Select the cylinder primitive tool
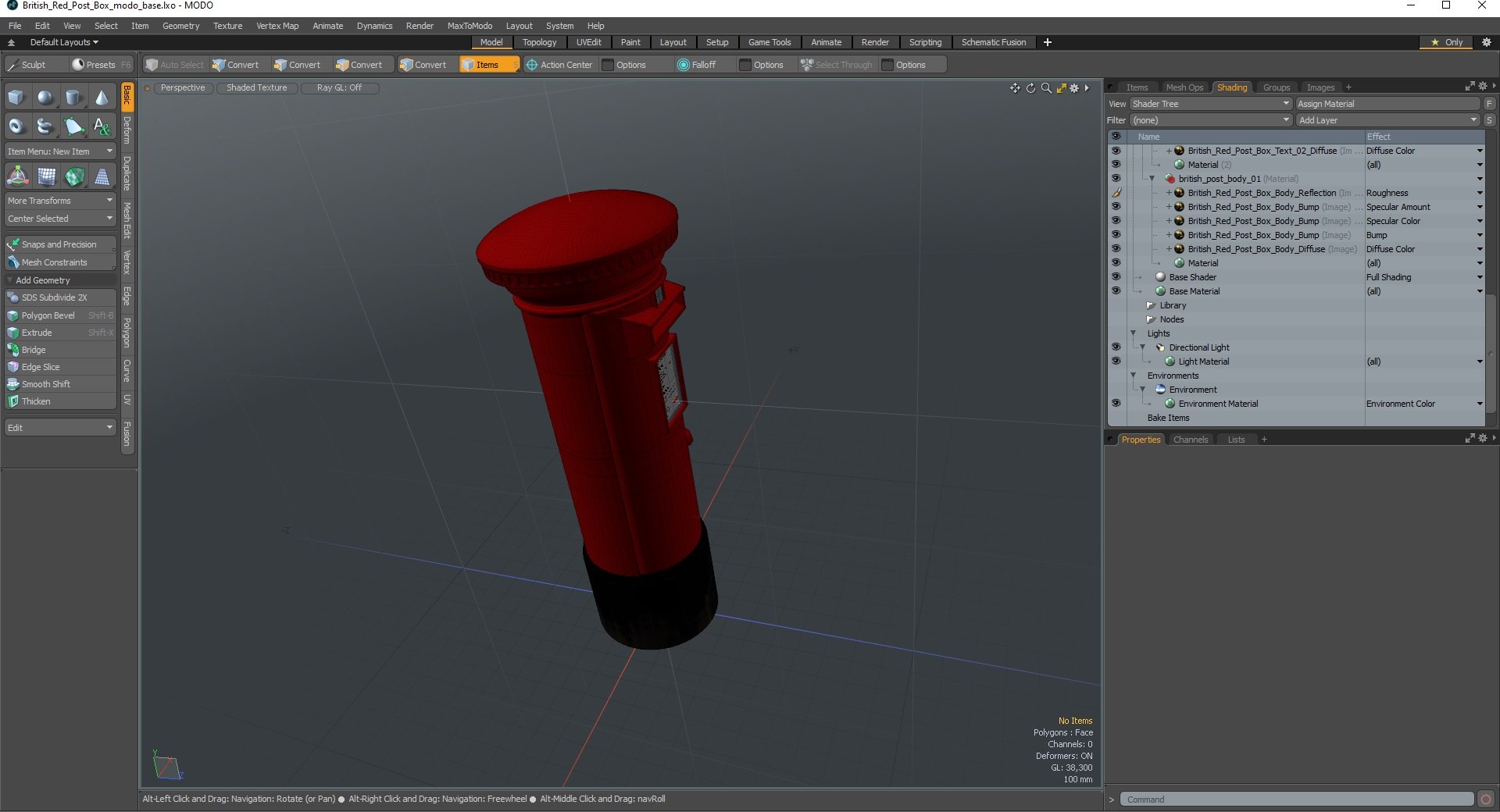Screen dimensions: 1500x812 [x=73, y=98]
